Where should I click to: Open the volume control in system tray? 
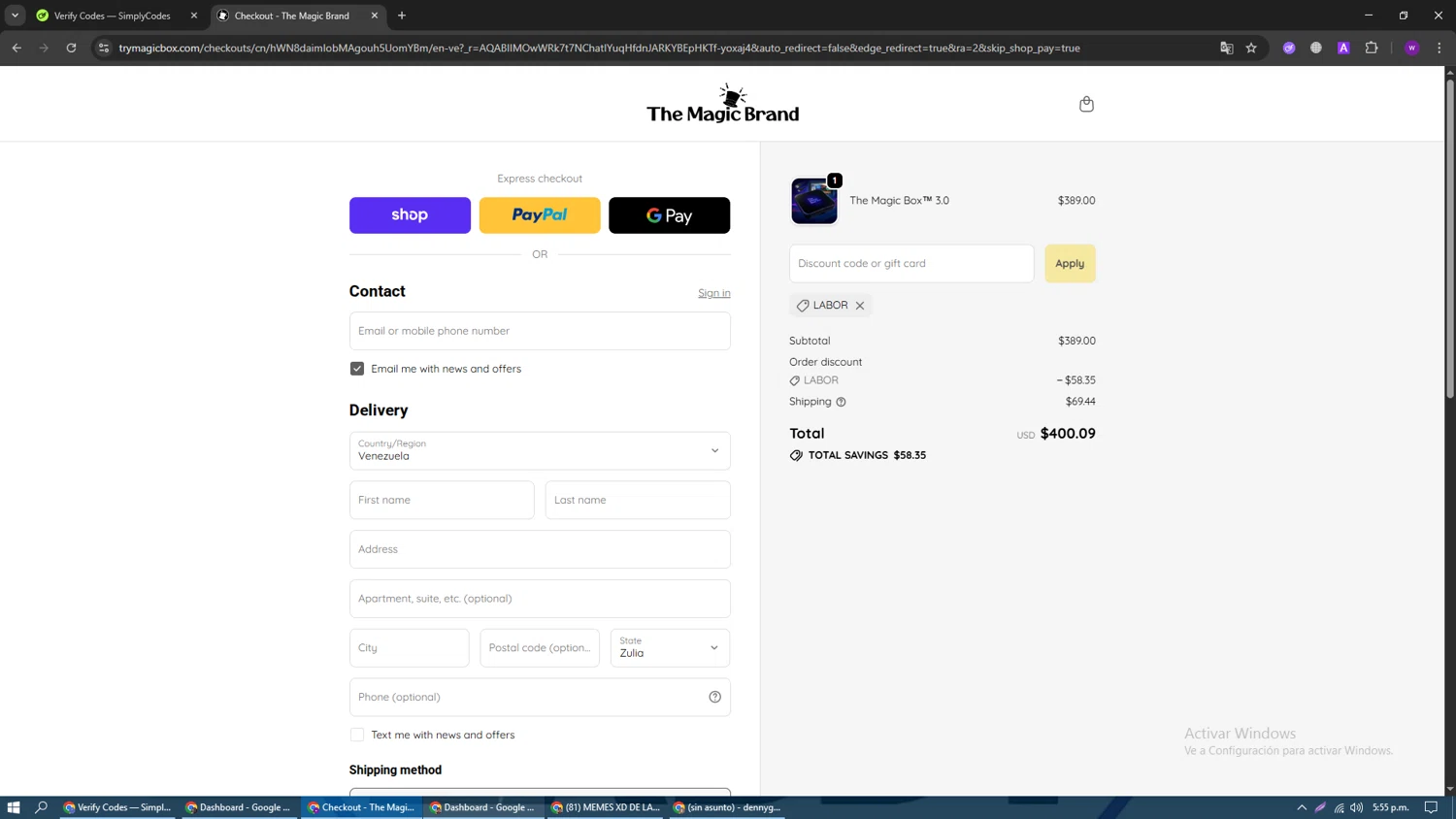coord(1357,807)
